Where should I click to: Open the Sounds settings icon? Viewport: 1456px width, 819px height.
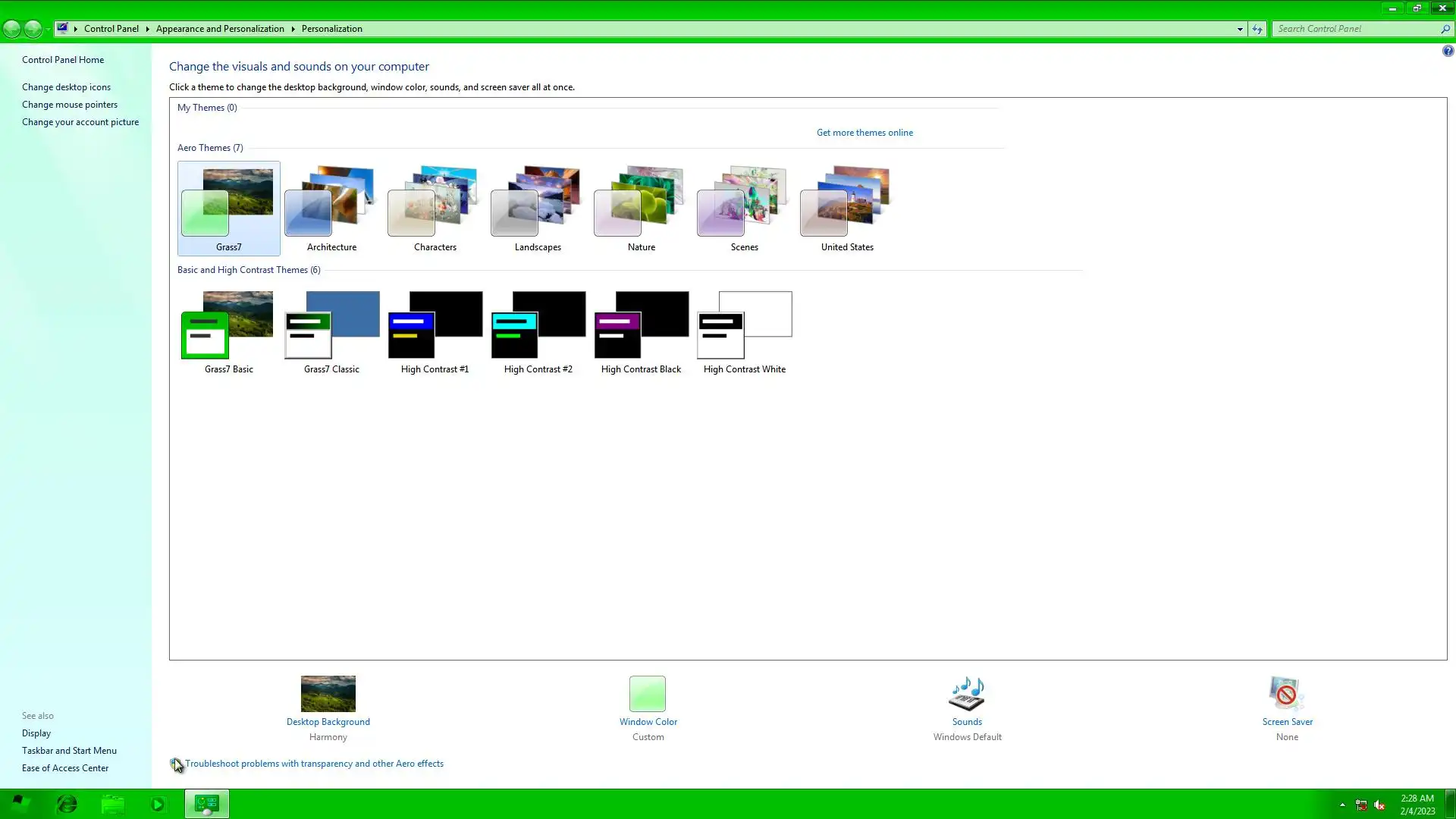[x=967, y=694]
